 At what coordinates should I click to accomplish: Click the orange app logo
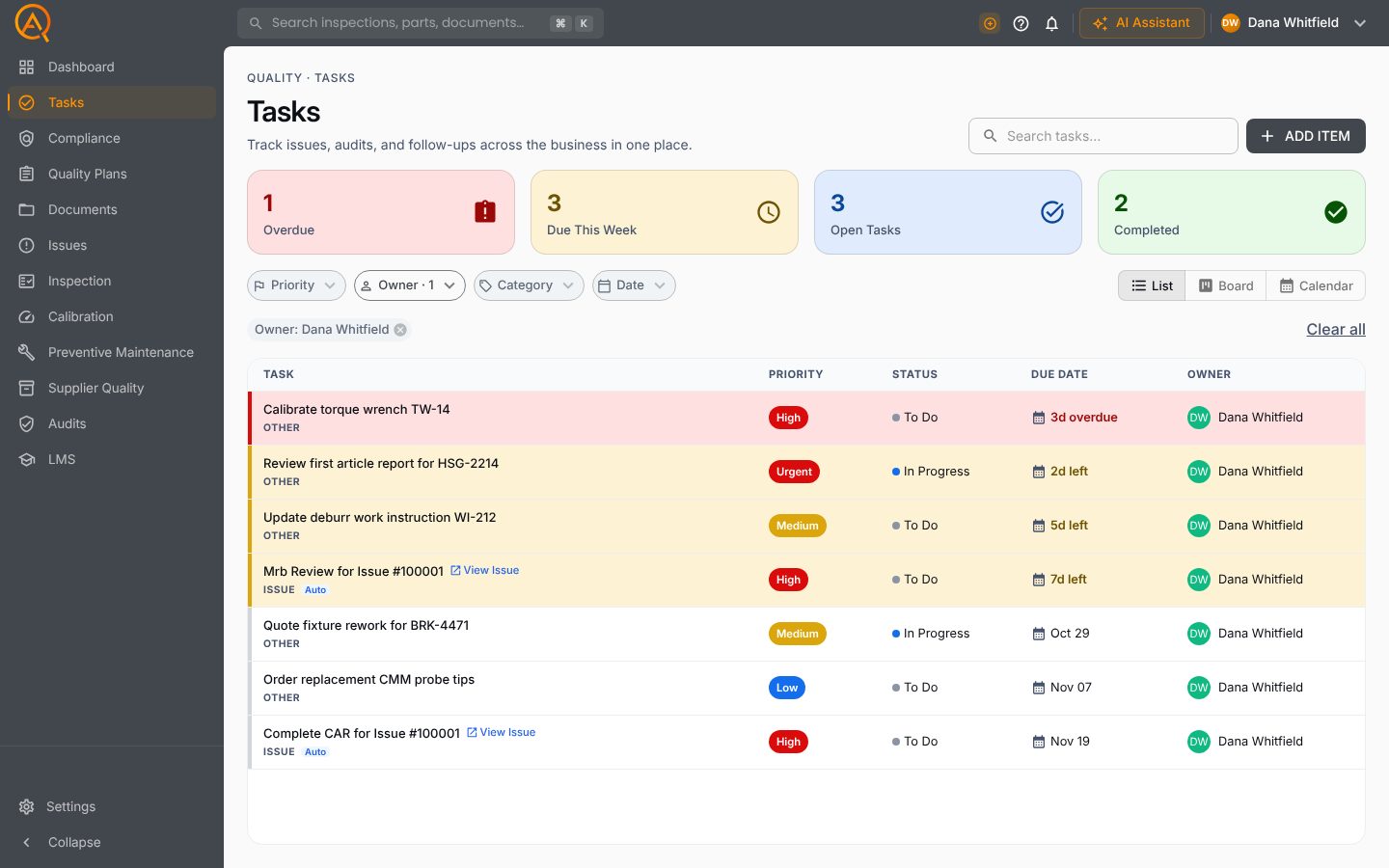[33, 23]
